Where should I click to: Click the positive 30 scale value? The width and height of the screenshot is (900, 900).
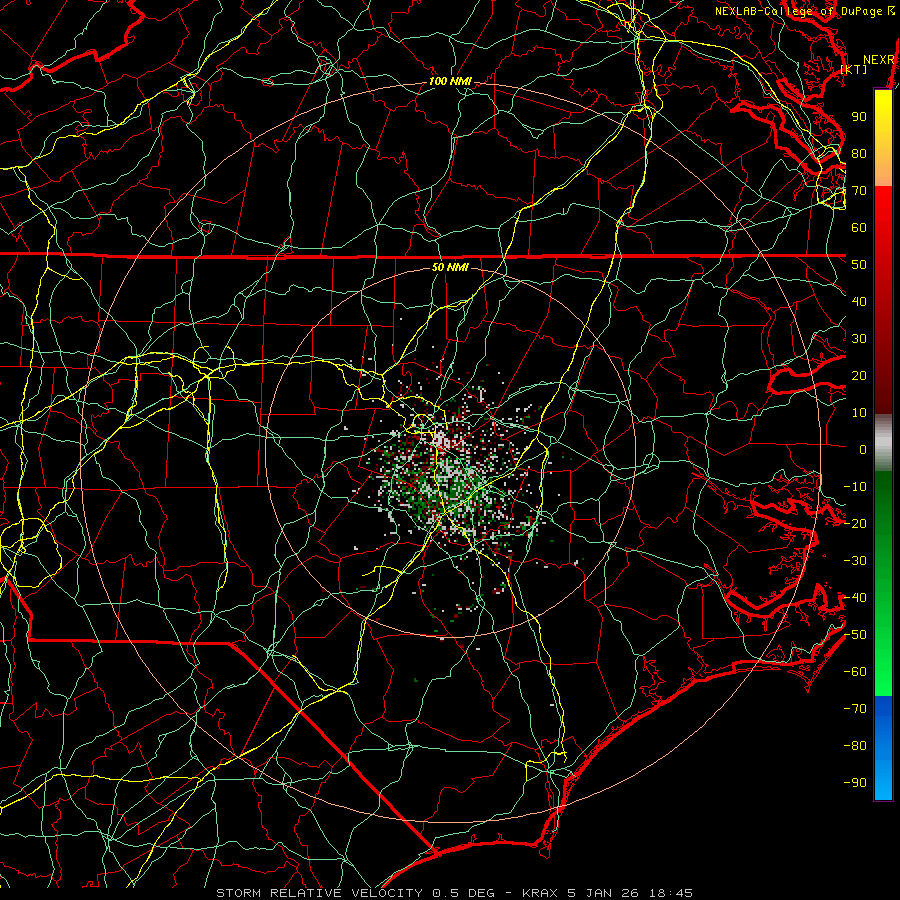click(x=859, y=339)
